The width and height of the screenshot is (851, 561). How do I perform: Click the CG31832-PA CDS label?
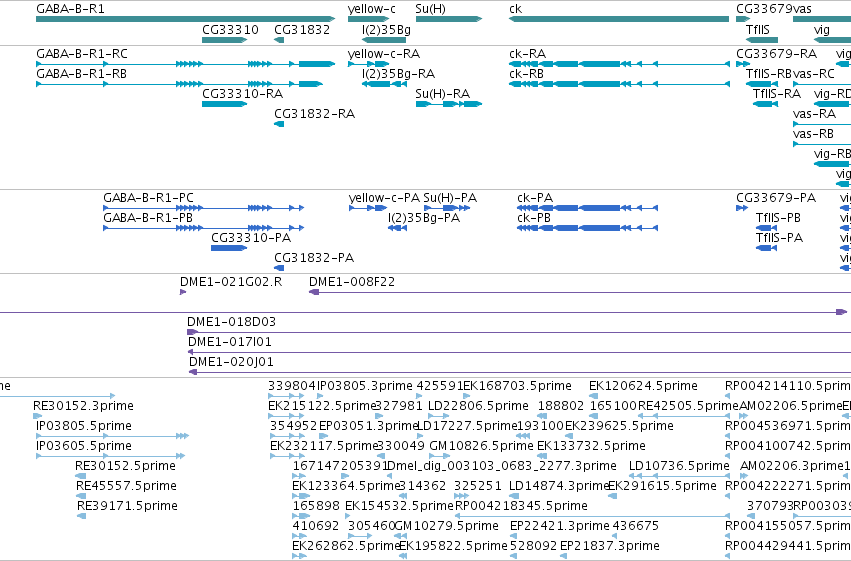point(314,258)
